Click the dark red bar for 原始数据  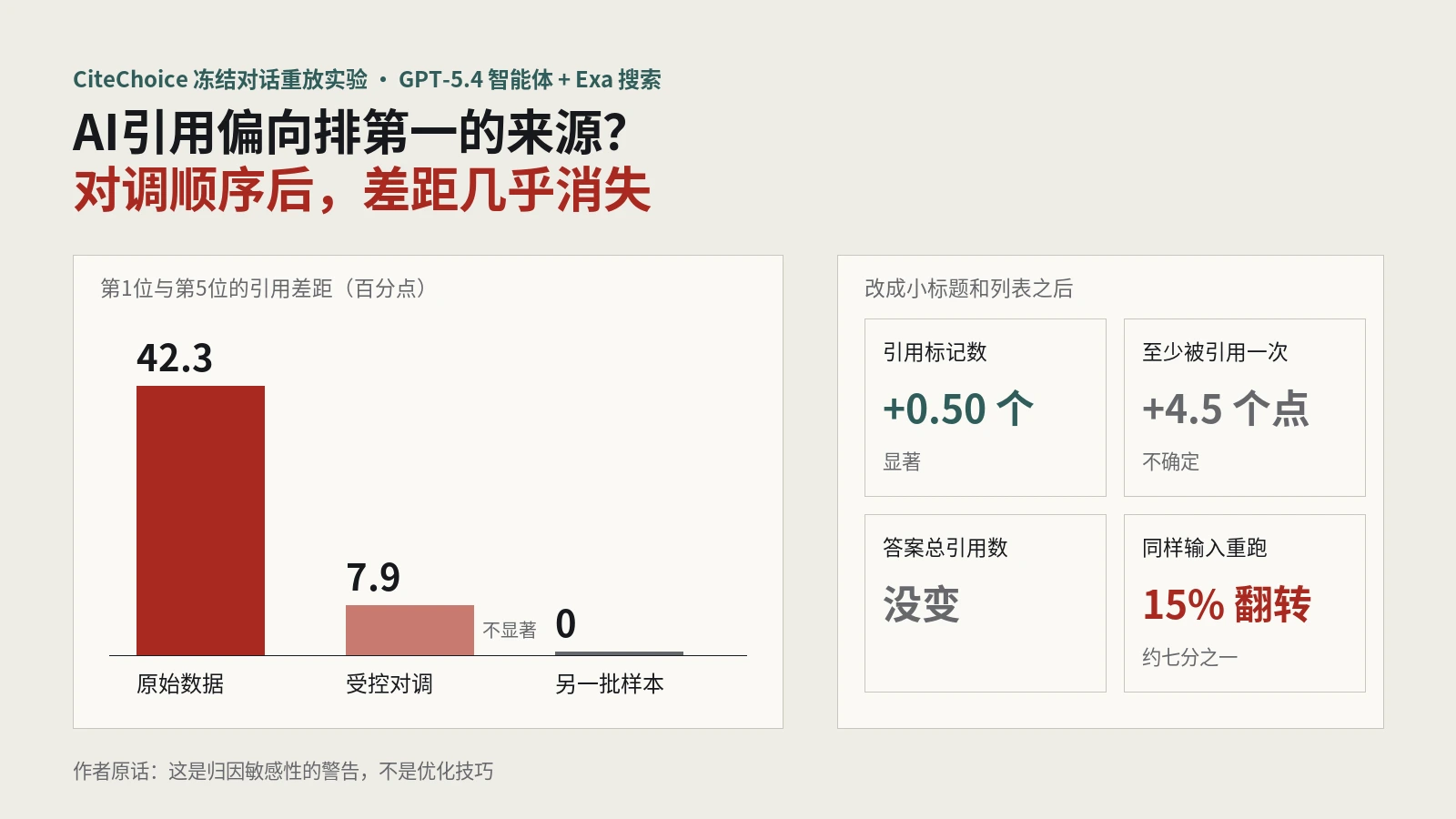(x=200, y=521)
